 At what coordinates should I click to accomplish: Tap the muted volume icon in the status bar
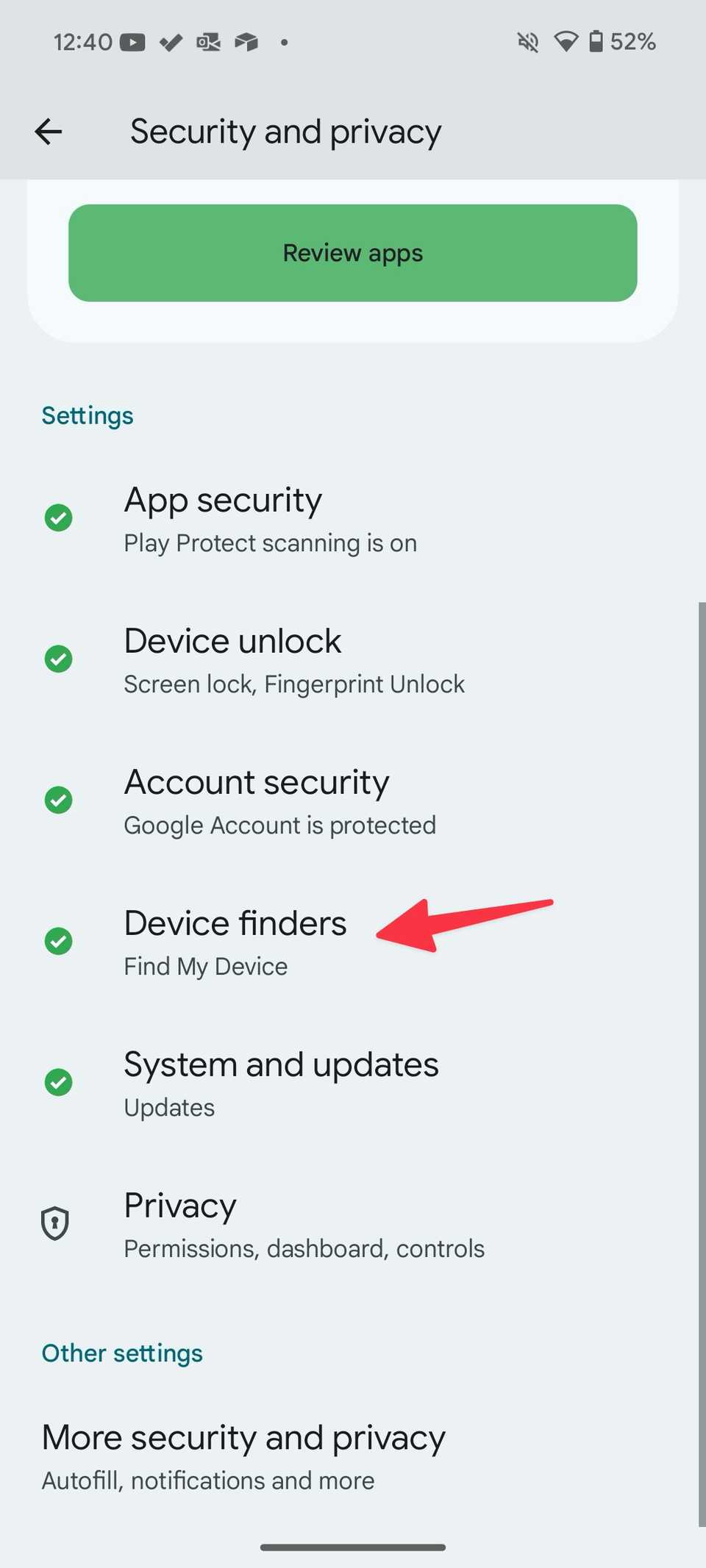527,41
